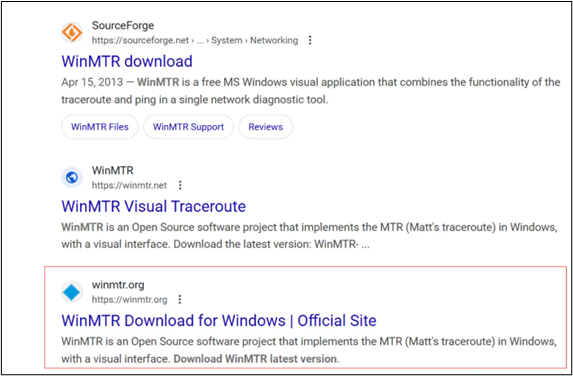Click the 'Reviews' sitelink chip

[266, 127]
